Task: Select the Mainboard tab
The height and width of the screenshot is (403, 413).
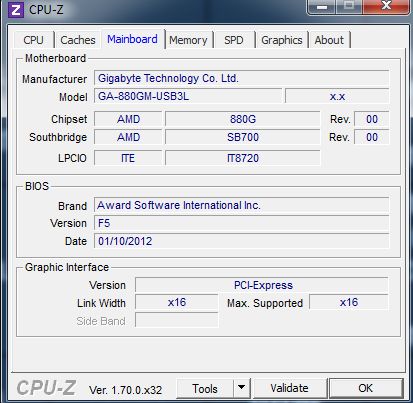Action: coord(132,39)
